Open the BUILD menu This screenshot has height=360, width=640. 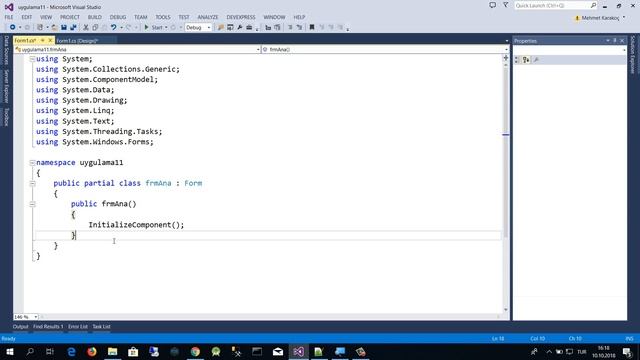(95, 17)
